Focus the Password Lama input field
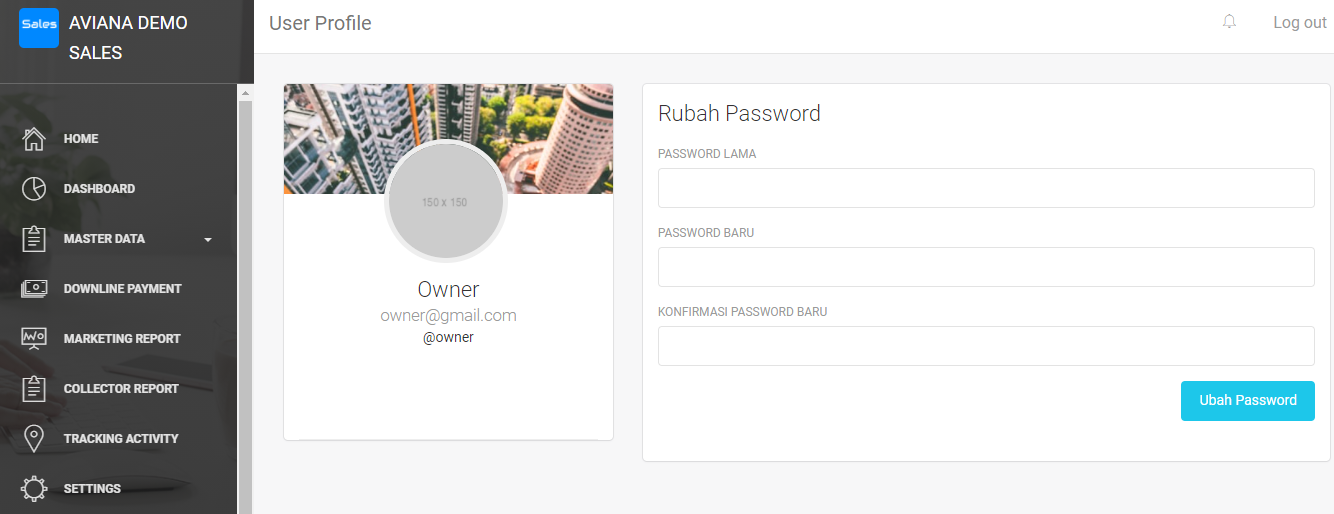The image size is (1334, 514). 986,188
